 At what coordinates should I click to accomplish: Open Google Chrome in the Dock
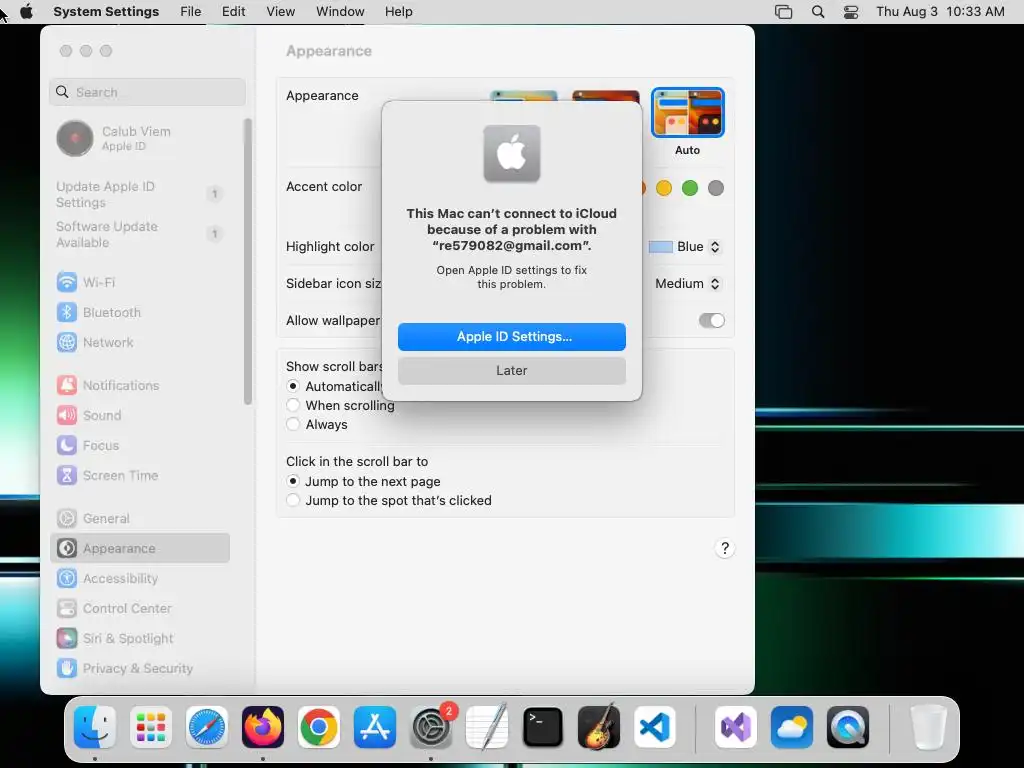(319, 727)
